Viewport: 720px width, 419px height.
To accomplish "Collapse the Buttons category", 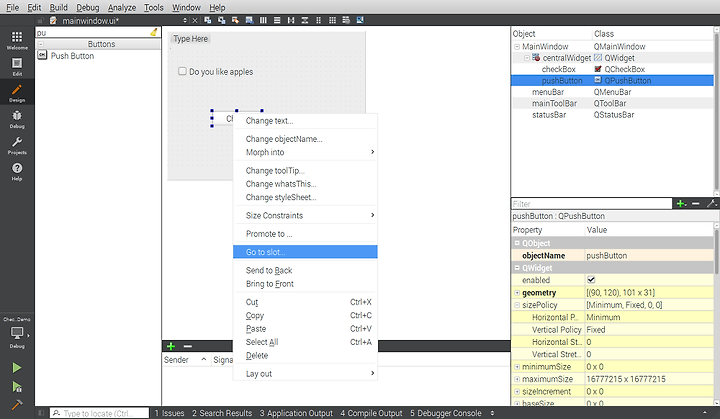I will pyautogui.click(x=41, y=44).
